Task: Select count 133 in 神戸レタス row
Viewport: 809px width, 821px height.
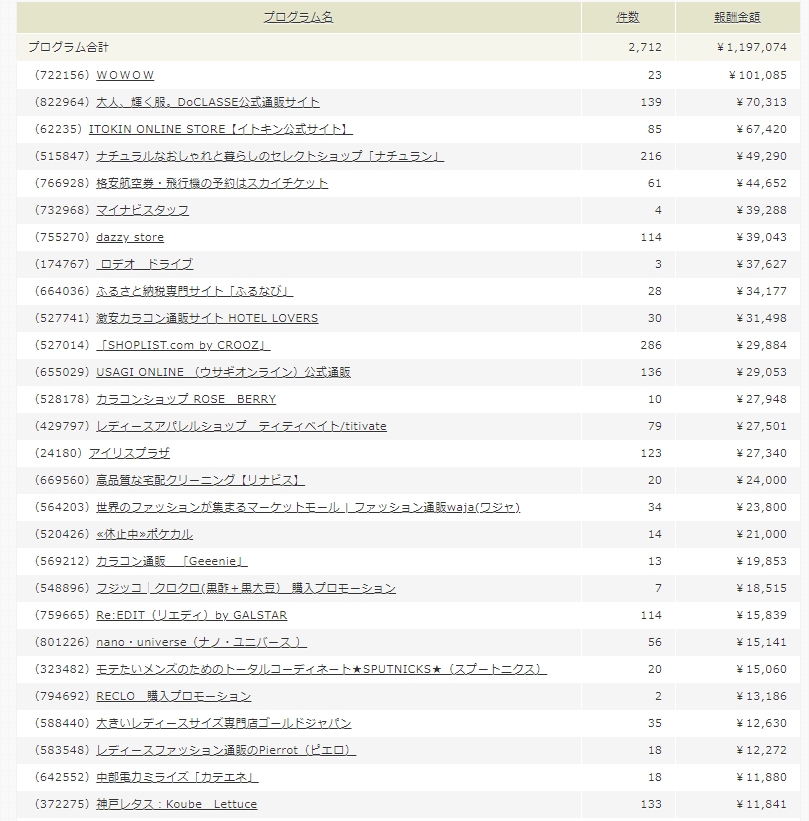Action: pyautogui.click(x=651, y=804)
